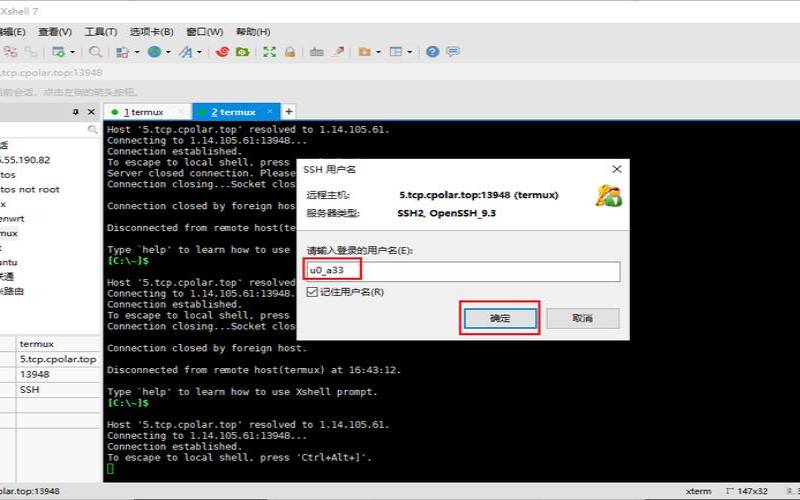The image size is (800, 500).
Task: Launch Xftp with the red swirl icon
Action: click(222, 52)
